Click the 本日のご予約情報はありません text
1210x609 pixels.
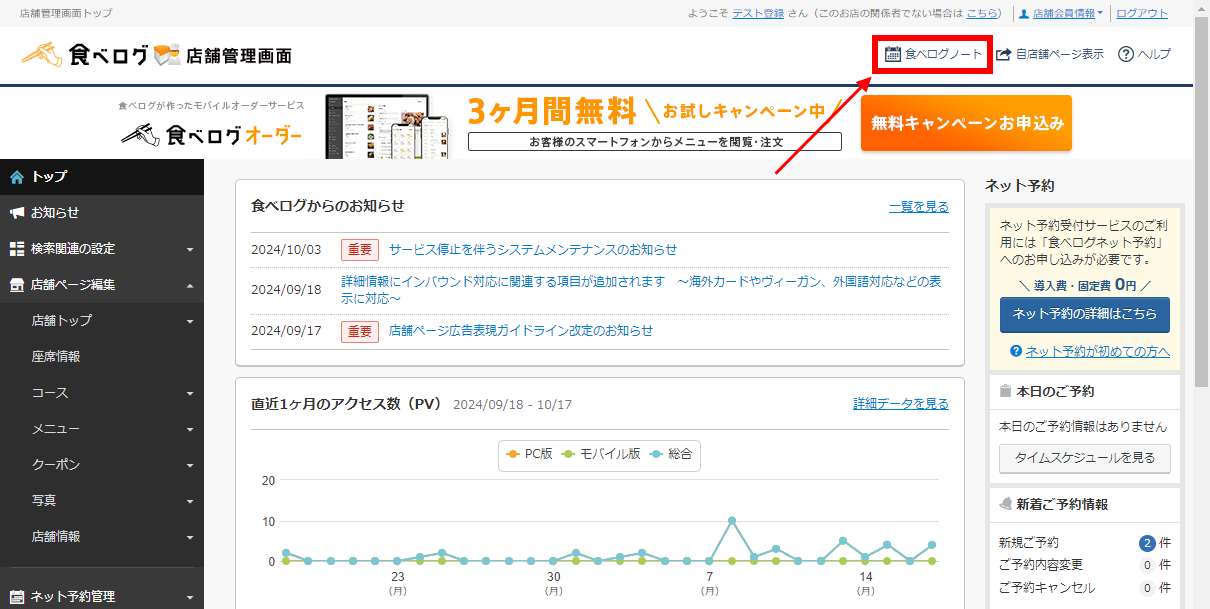click(1083, 427)
